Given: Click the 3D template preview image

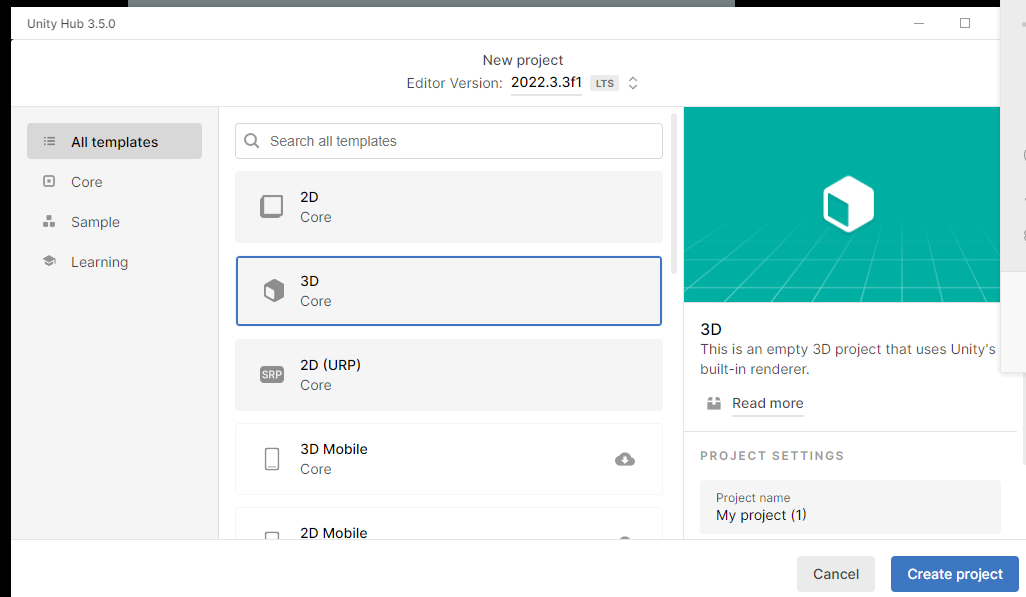Looking at the screenshot, I should point(841,204).
